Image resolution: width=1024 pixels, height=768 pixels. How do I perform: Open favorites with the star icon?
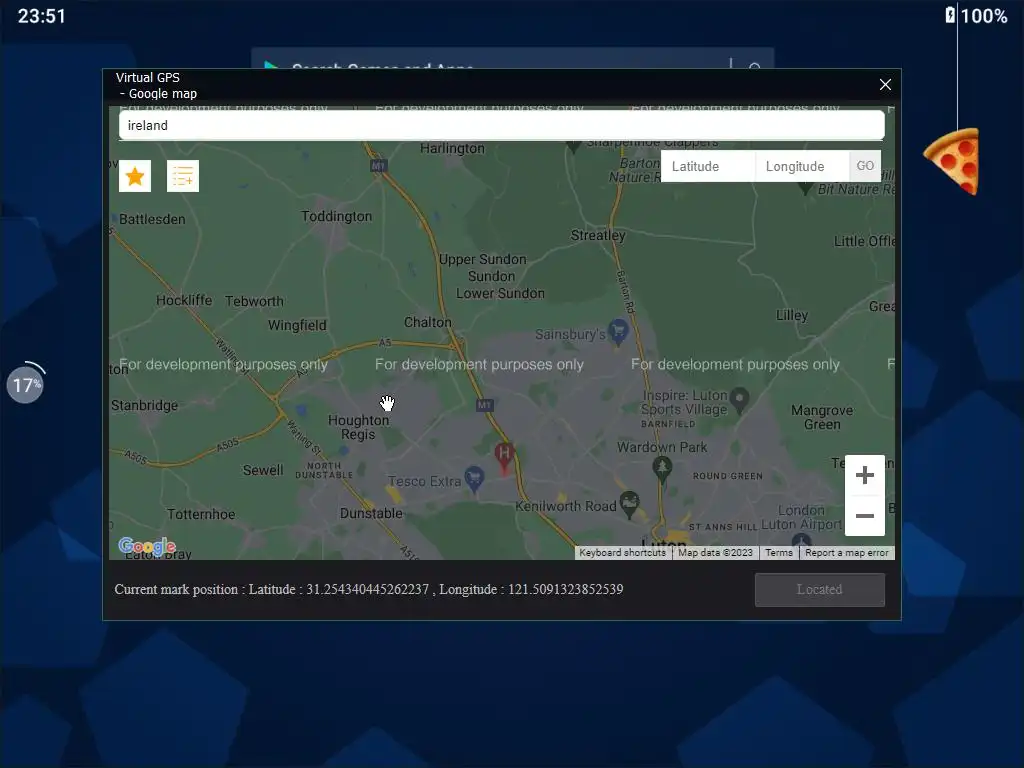(135, 176)
